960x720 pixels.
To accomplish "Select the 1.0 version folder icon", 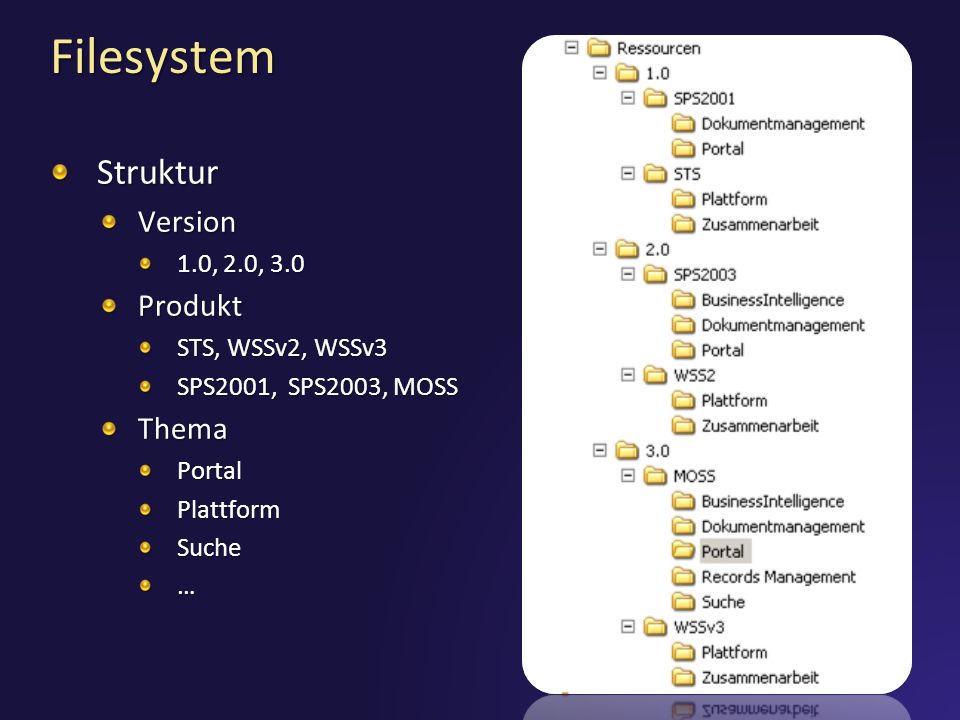I will [x=627, y=73].
